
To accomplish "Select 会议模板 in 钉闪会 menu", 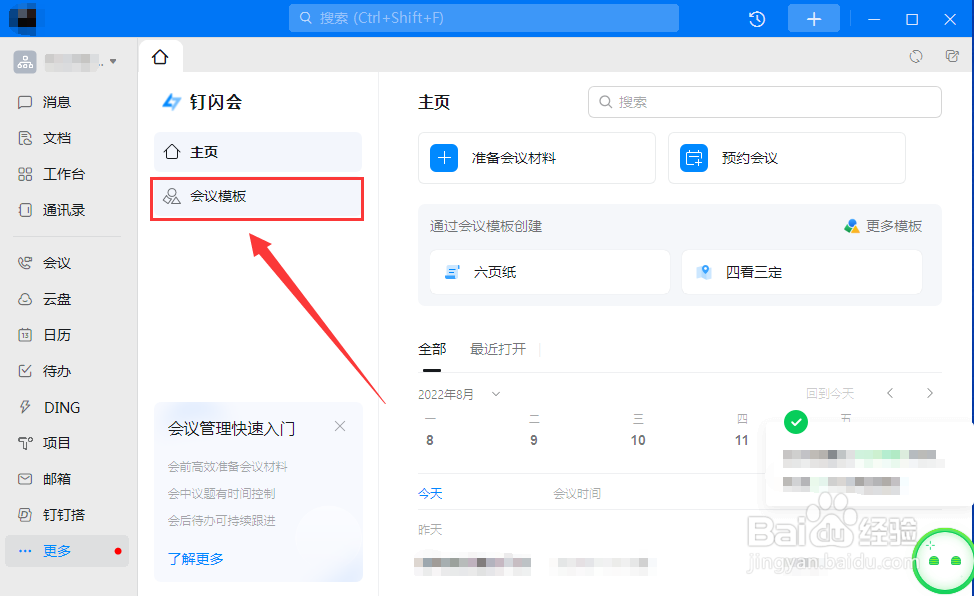I will (x=257, y=198).
